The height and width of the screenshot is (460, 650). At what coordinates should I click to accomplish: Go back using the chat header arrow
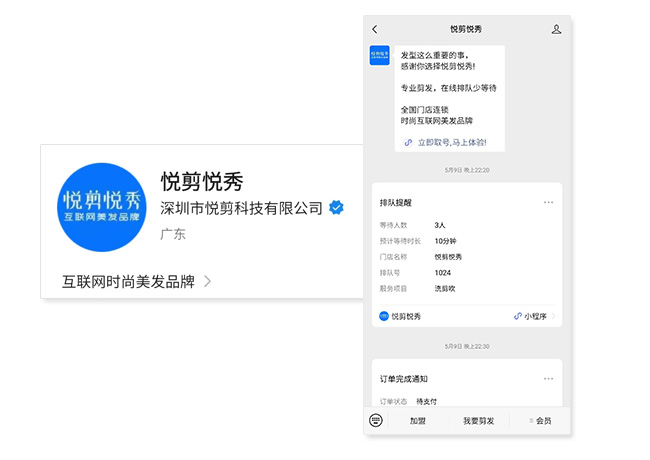point(375,29)
